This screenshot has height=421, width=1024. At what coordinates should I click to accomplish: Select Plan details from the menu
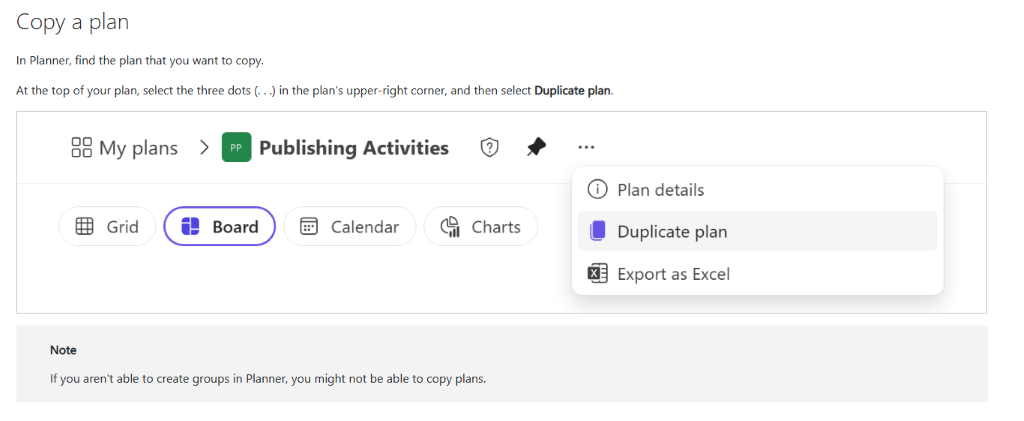coord(758,190)
